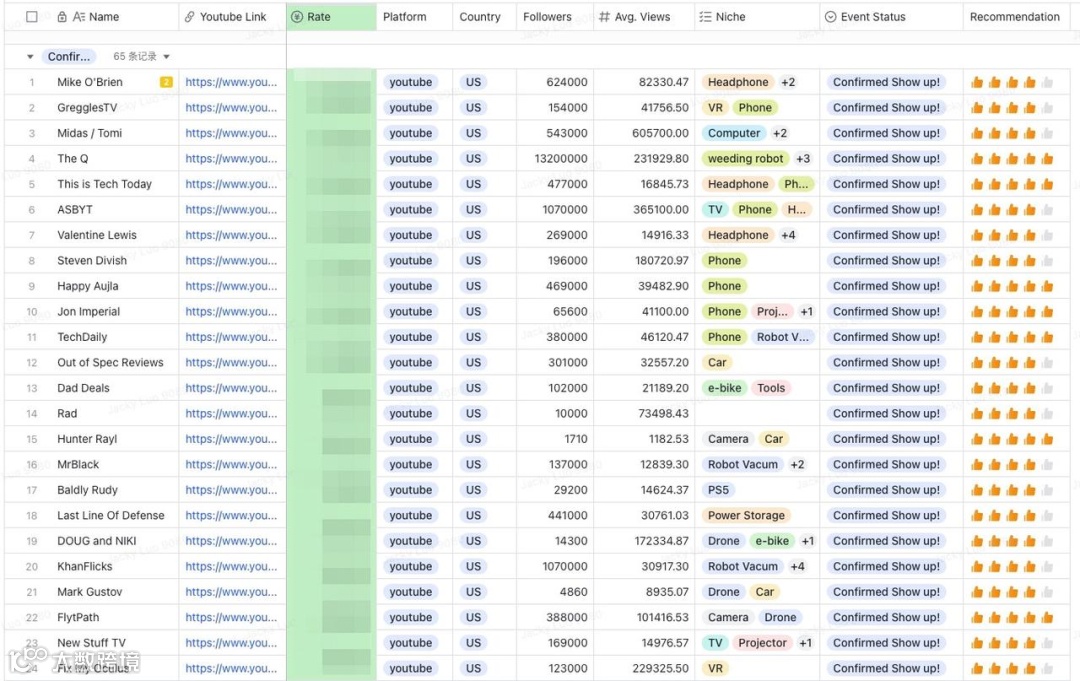1080x681 pixels.
Task: Click the e-bike niche tag for Dad Deals
Action: [x=725, y=388]
